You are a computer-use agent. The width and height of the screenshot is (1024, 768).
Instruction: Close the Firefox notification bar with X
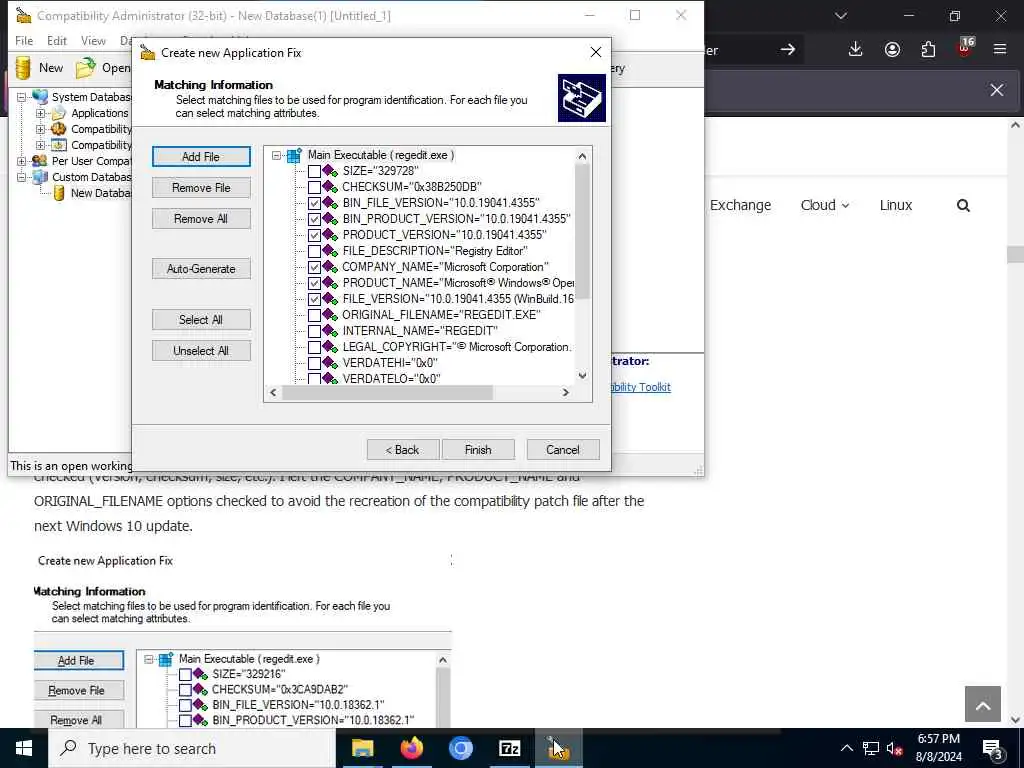[x=997, y=90]
